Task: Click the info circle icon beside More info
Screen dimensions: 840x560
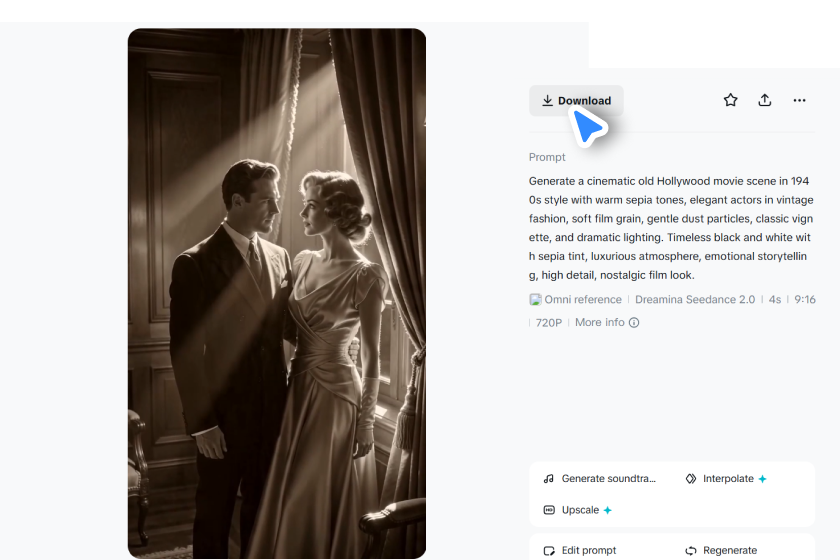Action: (x=634, y=323)
